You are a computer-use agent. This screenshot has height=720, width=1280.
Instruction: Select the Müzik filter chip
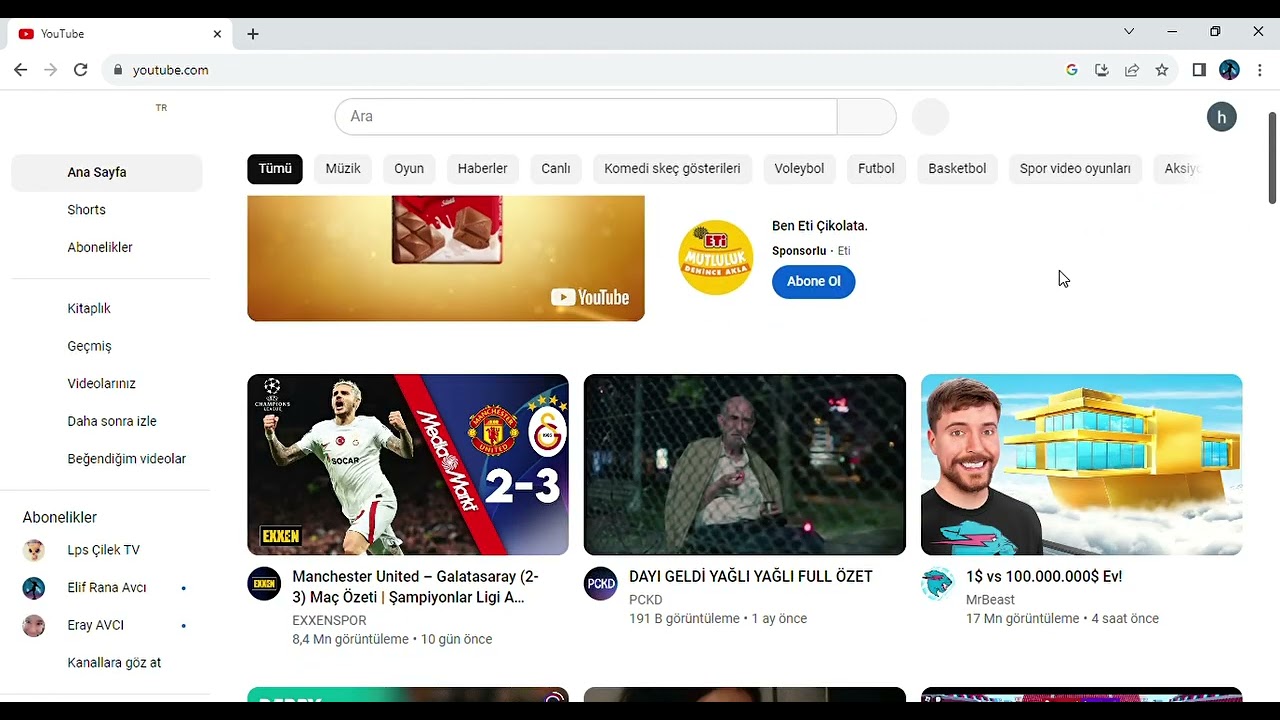click(x=343, y=169)
